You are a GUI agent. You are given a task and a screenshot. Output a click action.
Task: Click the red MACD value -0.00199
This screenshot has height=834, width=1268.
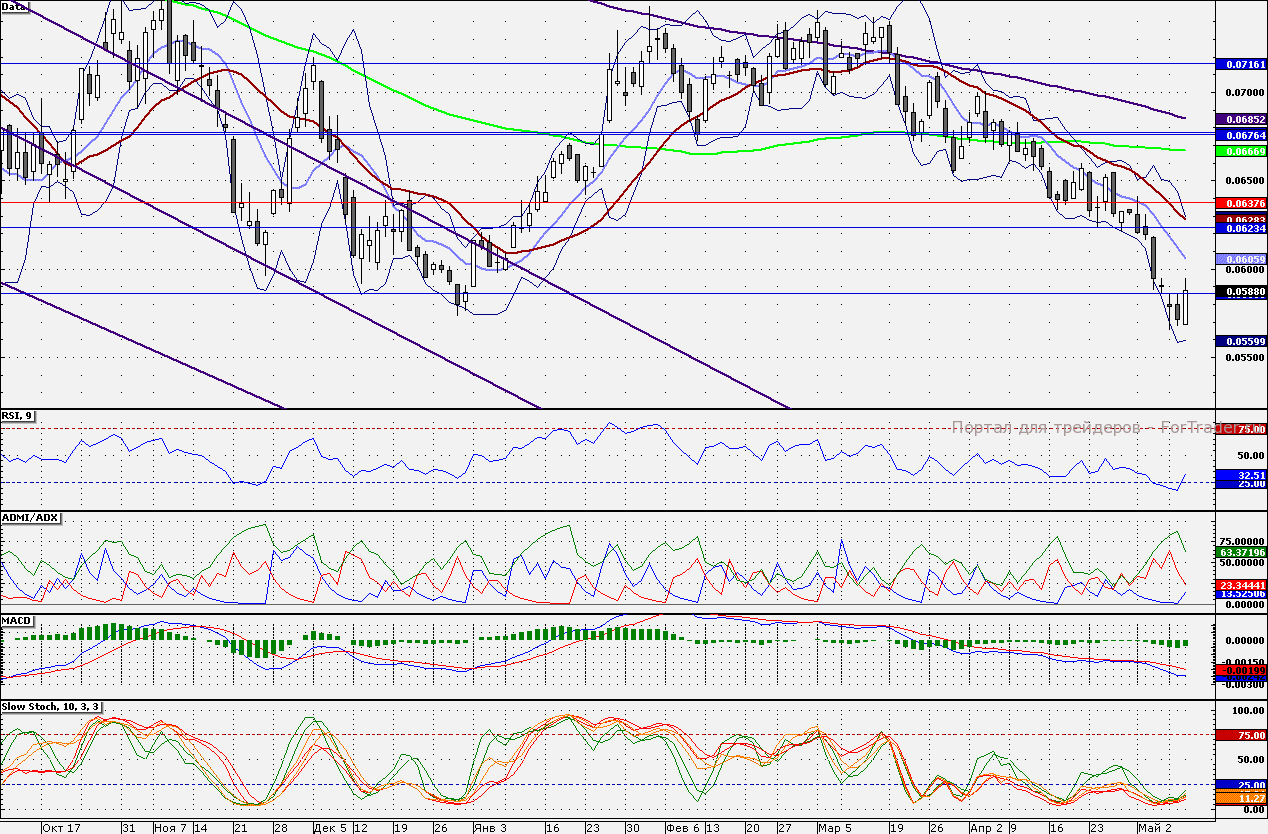coord(1241,670)
